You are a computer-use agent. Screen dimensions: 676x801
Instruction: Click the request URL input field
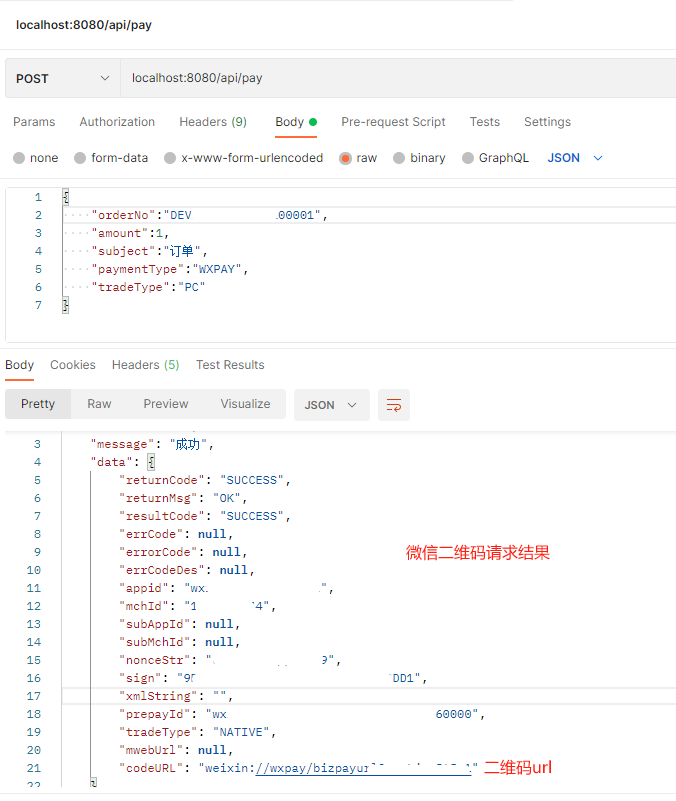click(398, 78)
